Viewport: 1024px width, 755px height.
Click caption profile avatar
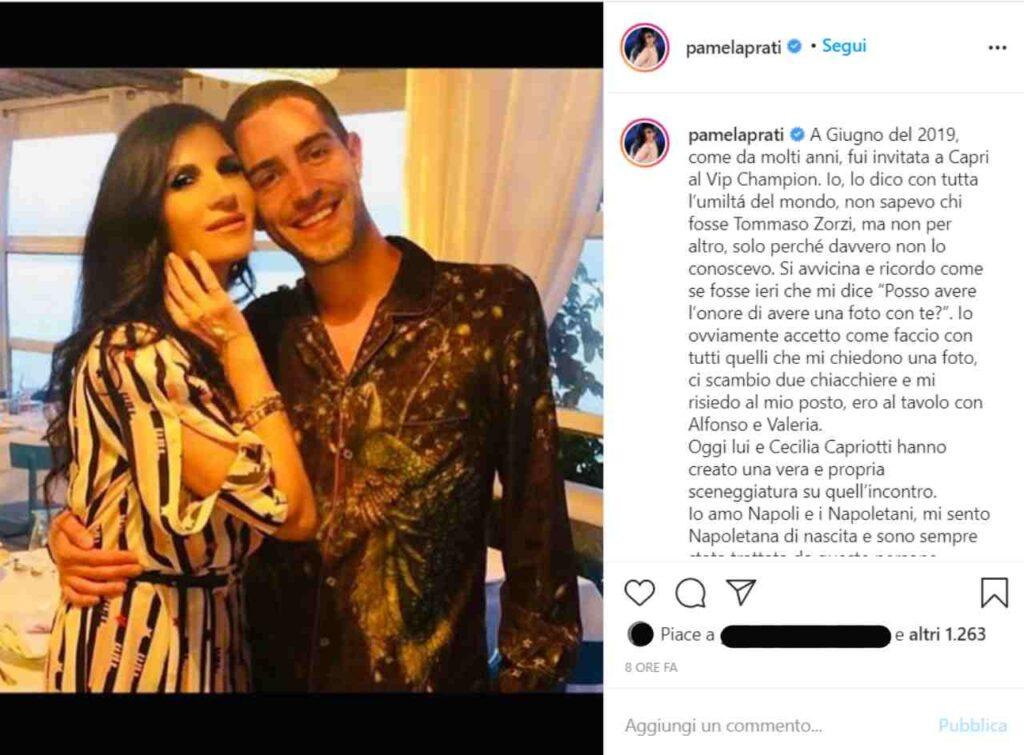tap(645, 142)
